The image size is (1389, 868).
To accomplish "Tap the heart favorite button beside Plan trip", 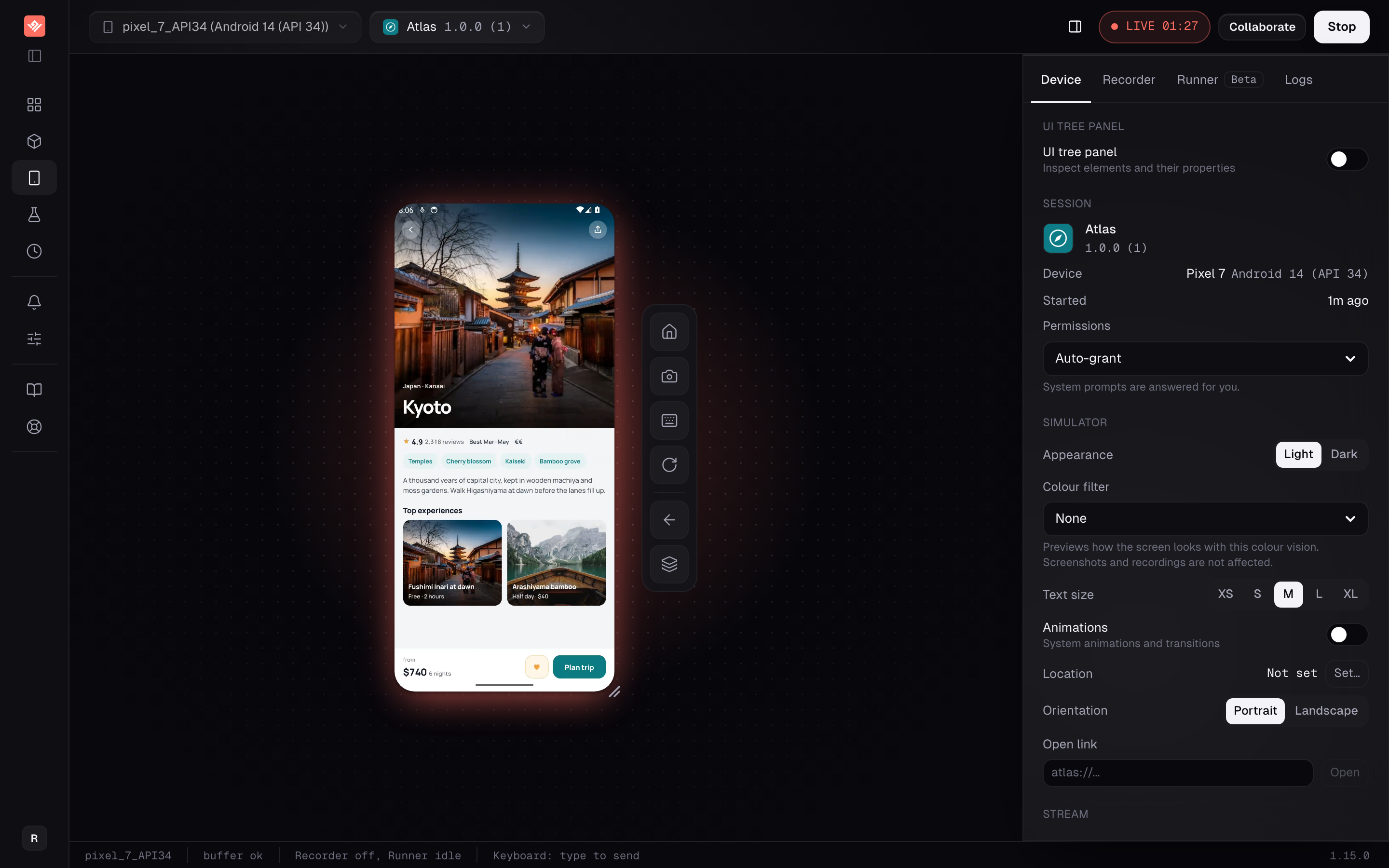I will tap(537, 667).
